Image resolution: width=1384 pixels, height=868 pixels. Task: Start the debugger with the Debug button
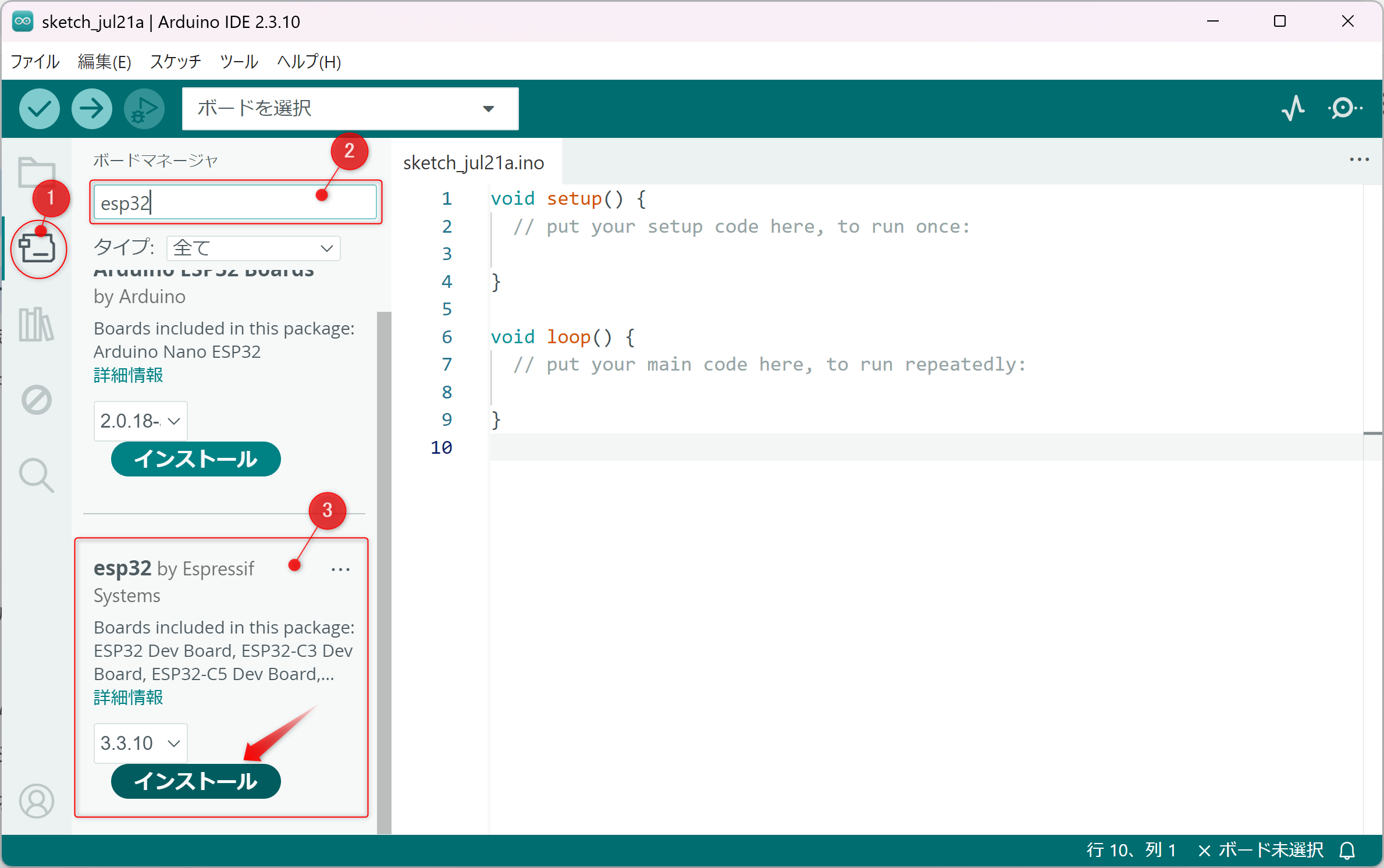coord(144,109)
